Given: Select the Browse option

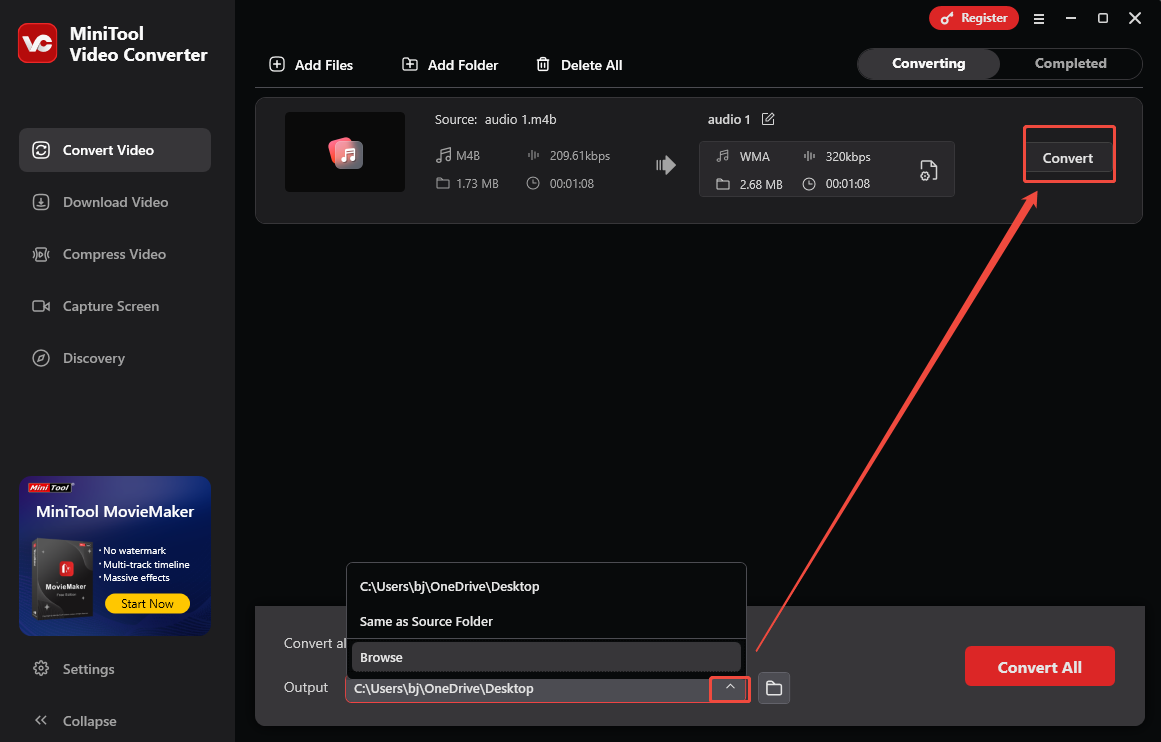Looking at the screenshot, I should click(x=546, y=658).
